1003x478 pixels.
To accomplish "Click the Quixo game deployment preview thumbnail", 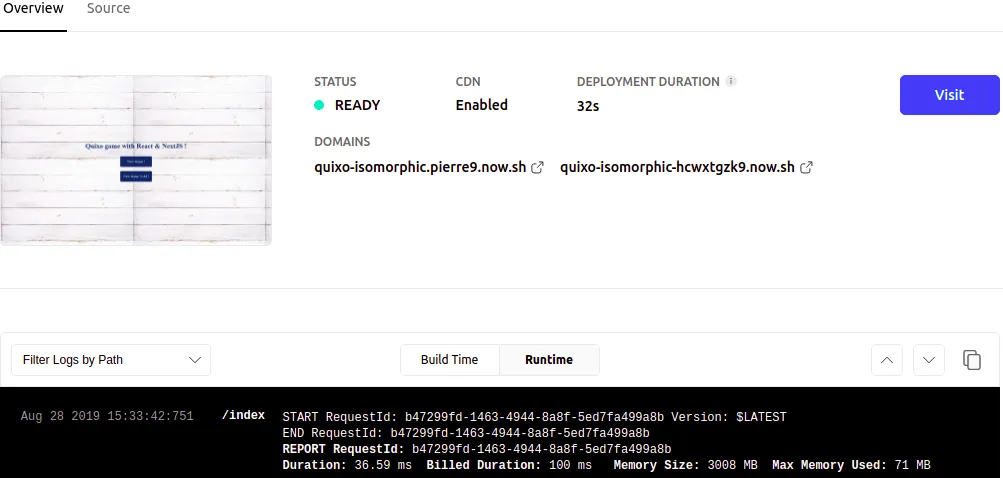I will click(x=136, y=160).
